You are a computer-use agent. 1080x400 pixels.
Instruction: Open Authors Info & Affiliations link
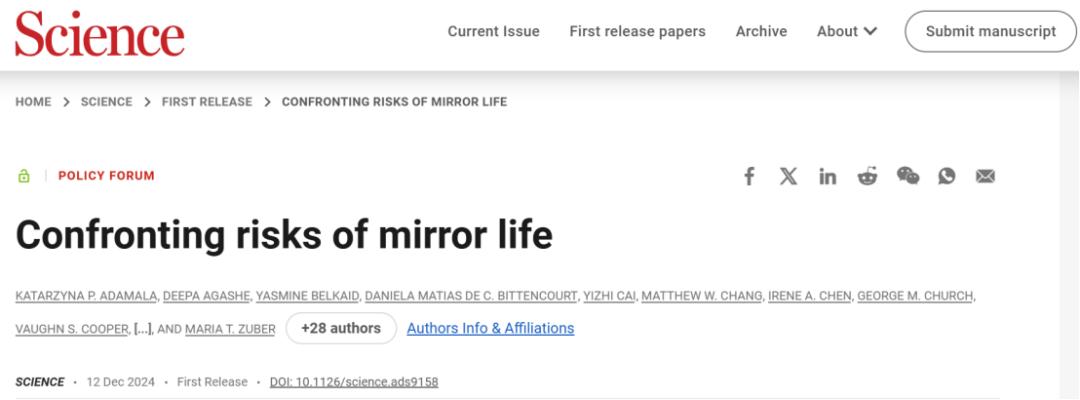point(490,328)
